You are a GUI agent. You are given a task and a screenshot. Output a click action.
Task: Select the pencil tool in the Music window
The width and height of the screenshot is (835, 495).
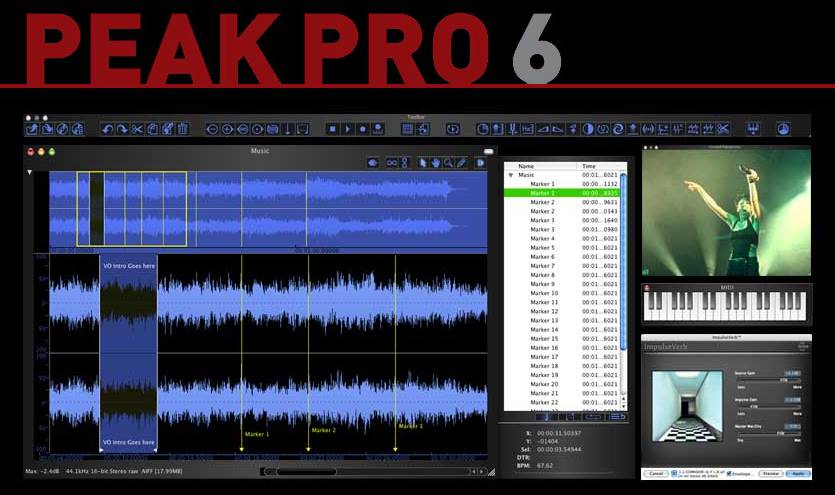[x=461, y=163]
